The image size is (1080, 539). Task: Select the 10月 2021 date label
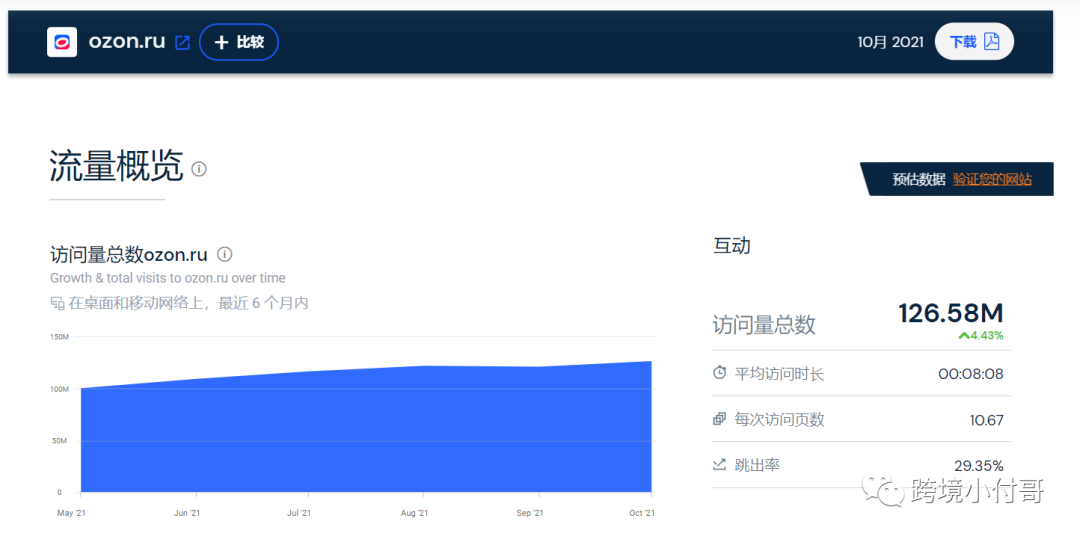pos(890,42)
